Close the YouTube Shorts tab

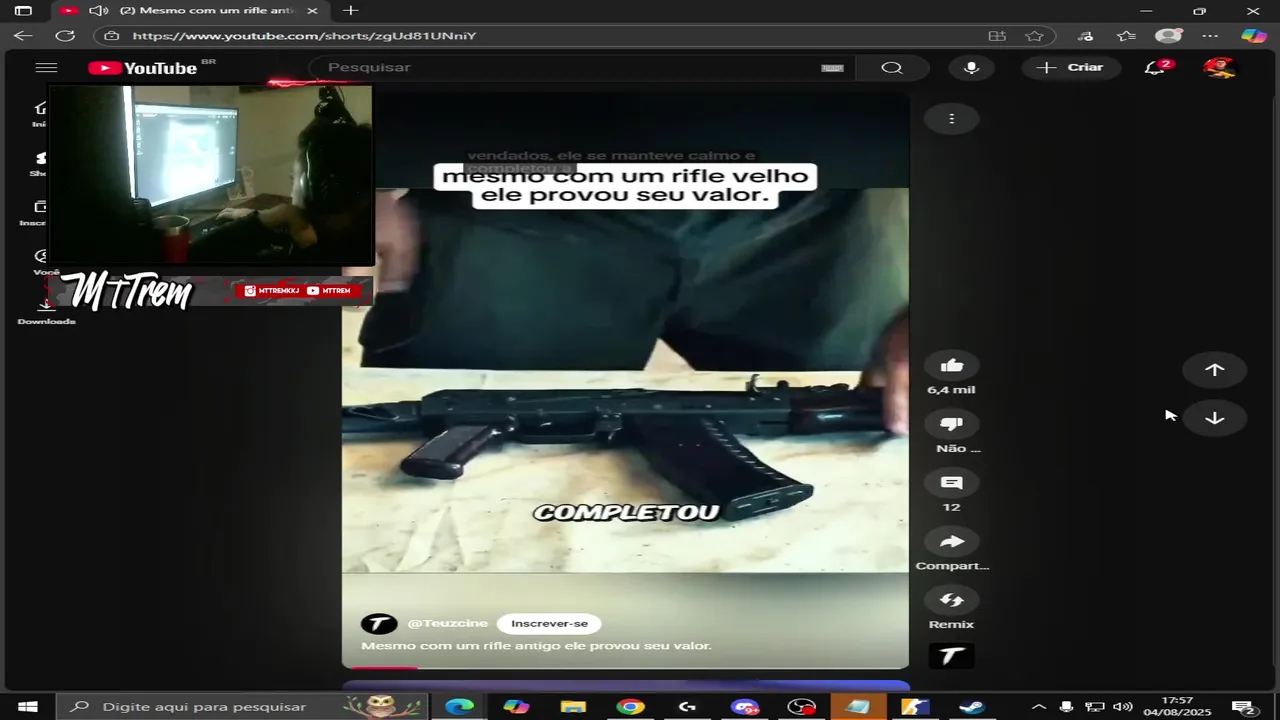click(x=312, y=11)
